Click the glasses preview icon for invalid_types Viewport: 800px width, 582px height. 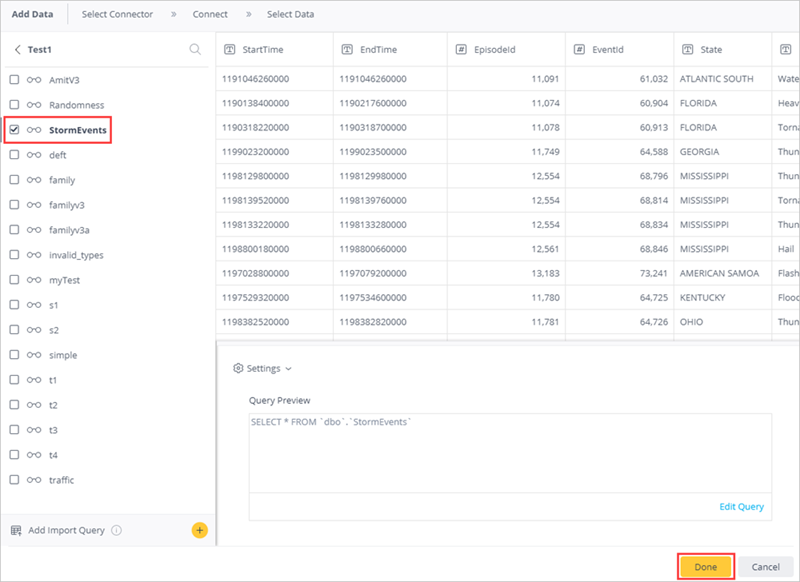click(x=34, y=255)
